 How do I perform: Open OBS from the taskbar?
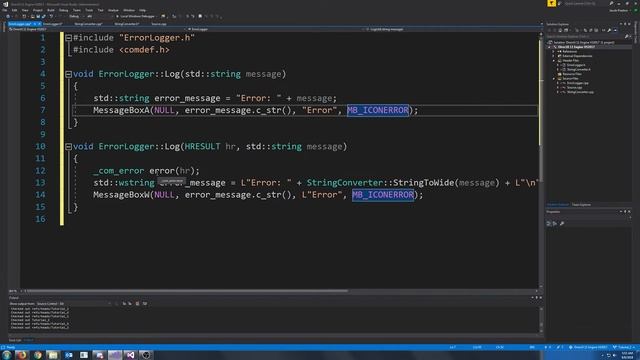[146, 355]
